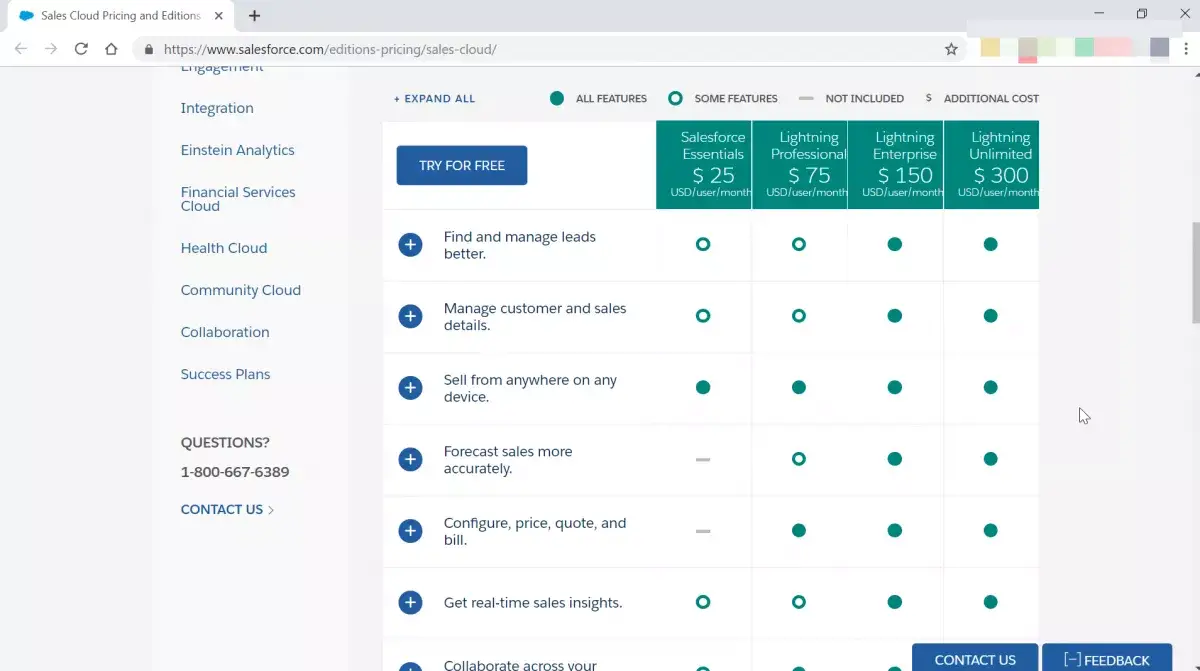
Task: Click the address bar URL
Action: 330,49
